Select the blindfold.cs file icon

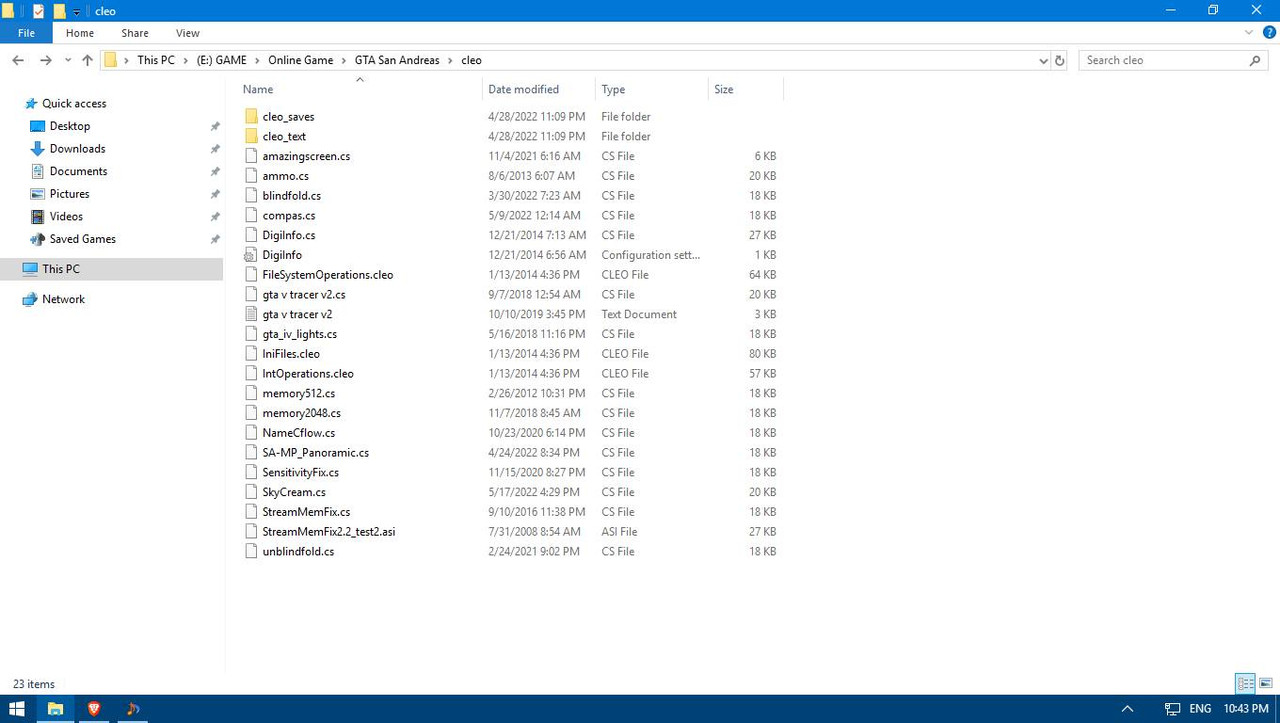tap(251, 196)
